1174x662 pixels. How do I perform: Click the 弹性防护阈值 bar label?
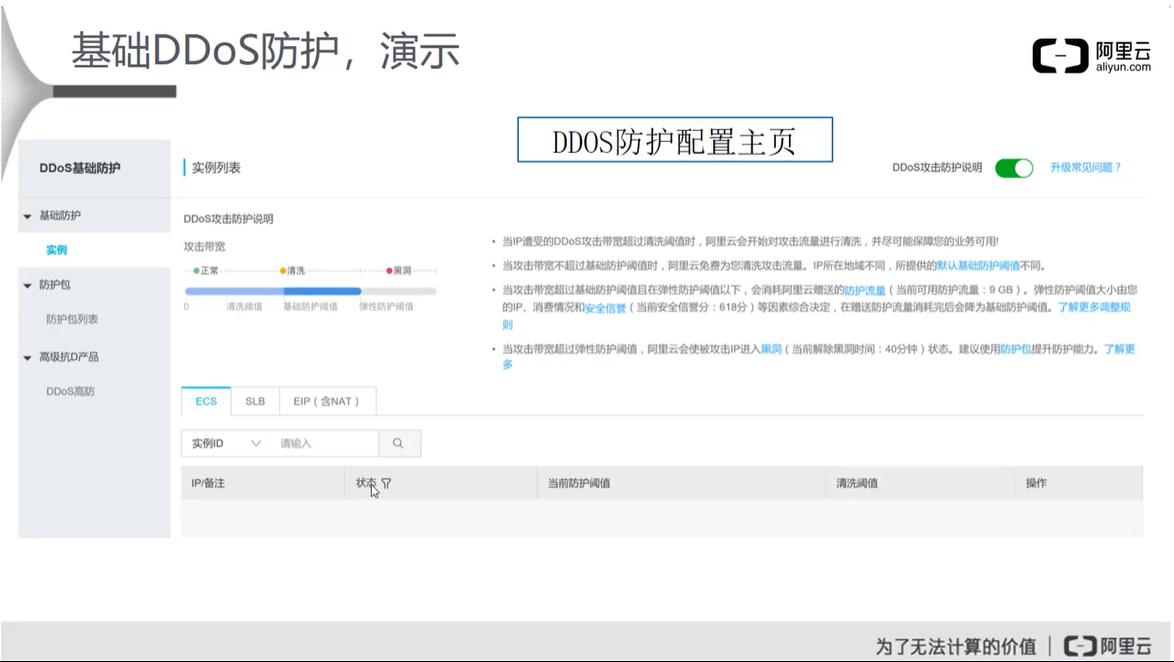click(386, 306)
